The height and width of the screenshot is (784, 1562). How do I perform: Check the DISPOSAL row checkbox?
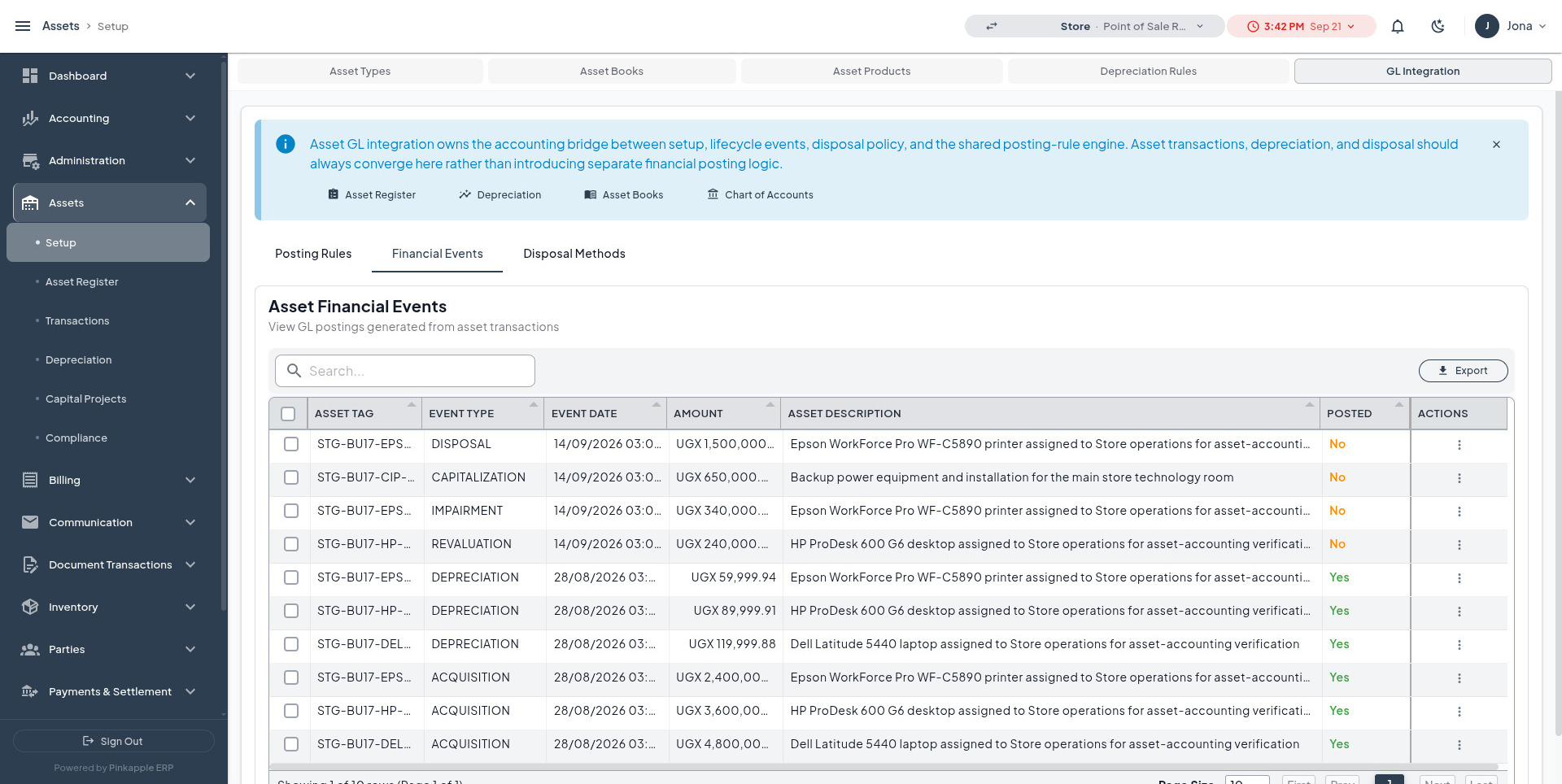pyautogui.click(x=291, y=444)
